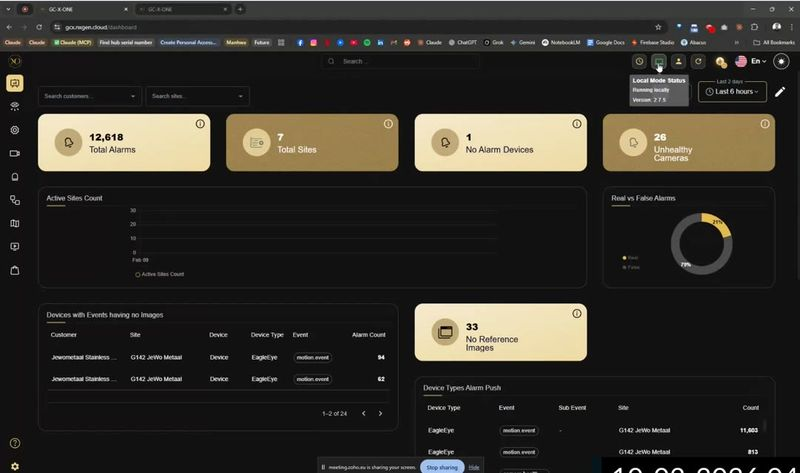Image resolution: width=800 pixels, height=473 pixels.
Task: Click the No Reference Images card
Action: tap(501, 332)
